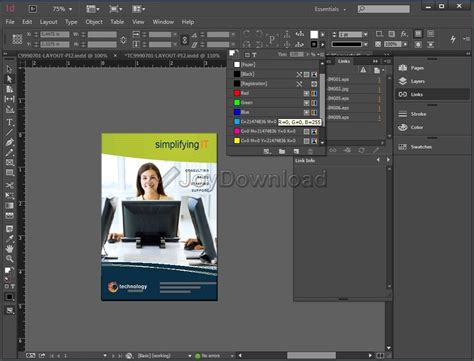The height and width of the screenshot is (361, 474).
Task: Open the Color panel button
Action: (x=432, y=127)
